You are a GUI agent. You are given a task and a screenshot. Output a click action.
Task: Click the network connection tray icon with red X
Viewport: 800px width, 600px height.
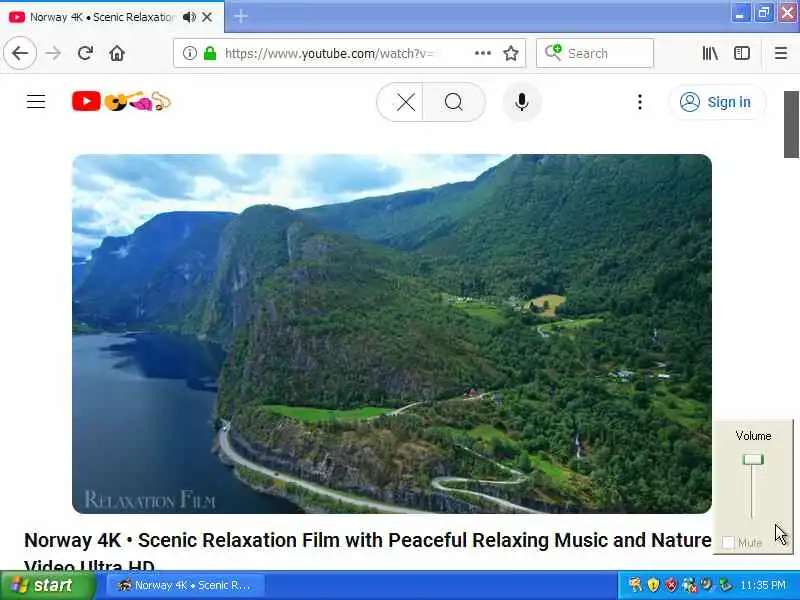689,585
